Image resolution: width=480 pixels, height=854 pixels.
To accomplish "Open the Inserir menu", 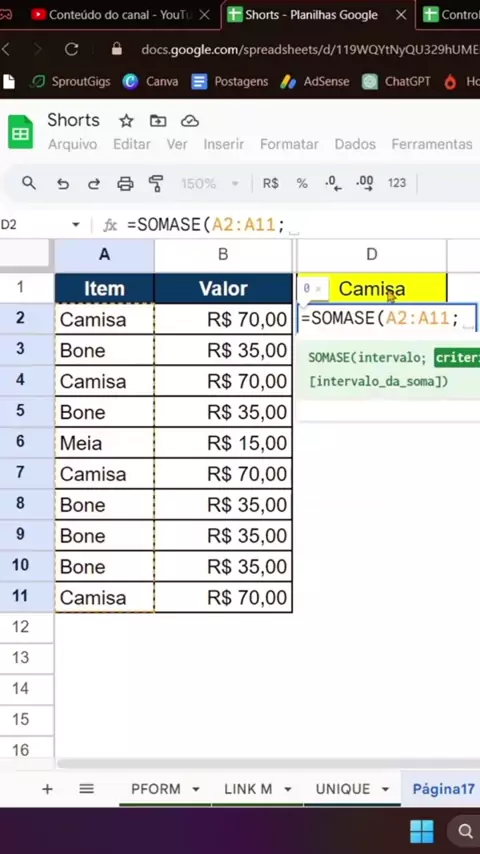I will pos(223,144).
